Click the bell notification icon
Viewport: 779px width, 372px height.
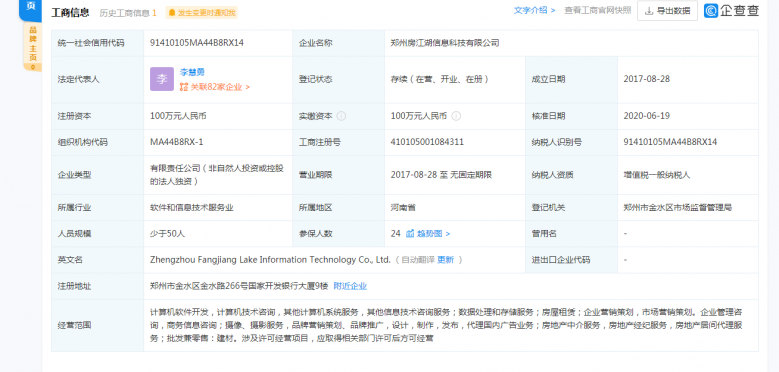pyautogui.click(x=172, y=13)
